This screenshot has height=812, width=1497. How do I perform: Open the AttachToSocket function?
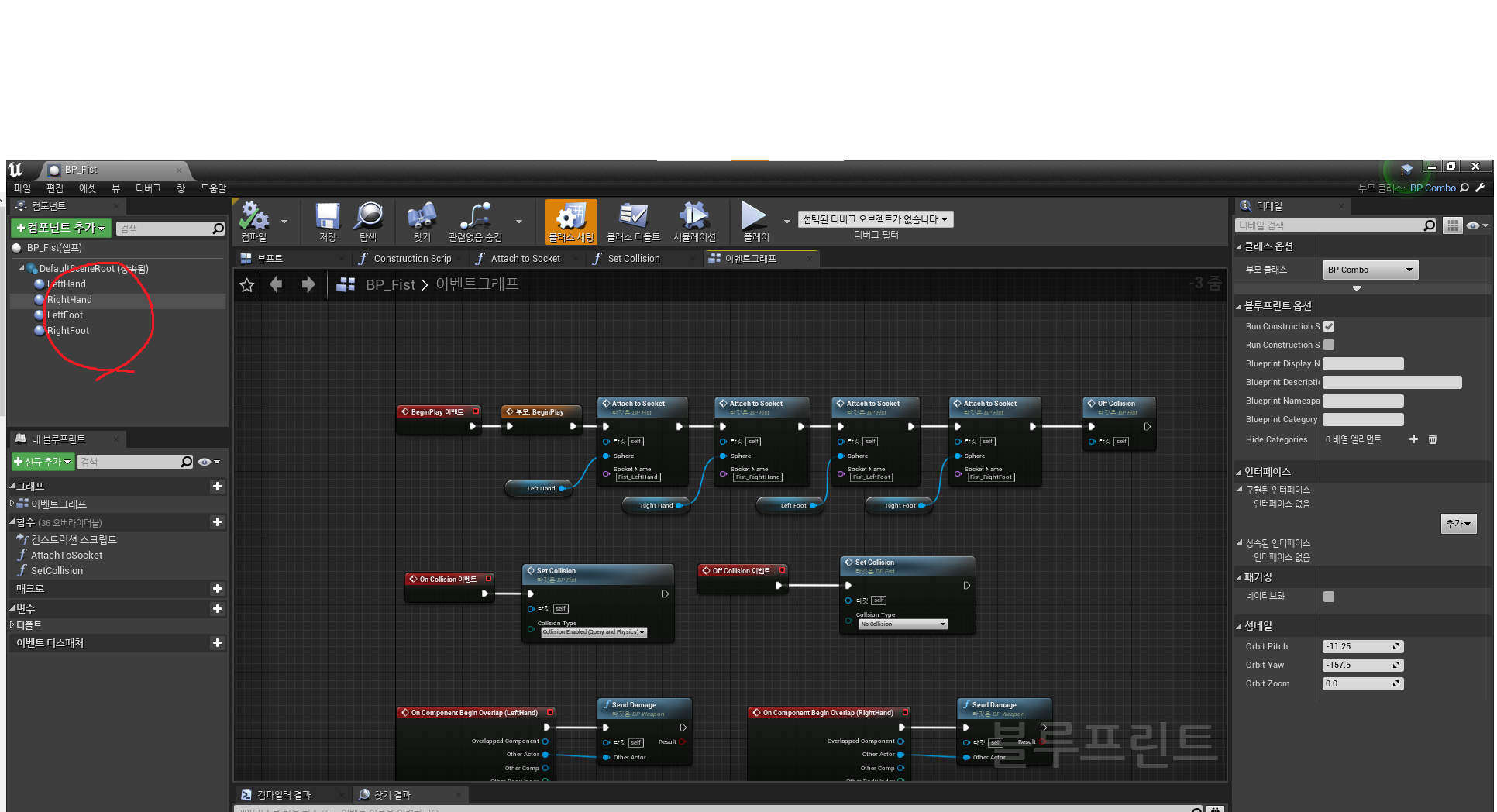click(67, 556)
